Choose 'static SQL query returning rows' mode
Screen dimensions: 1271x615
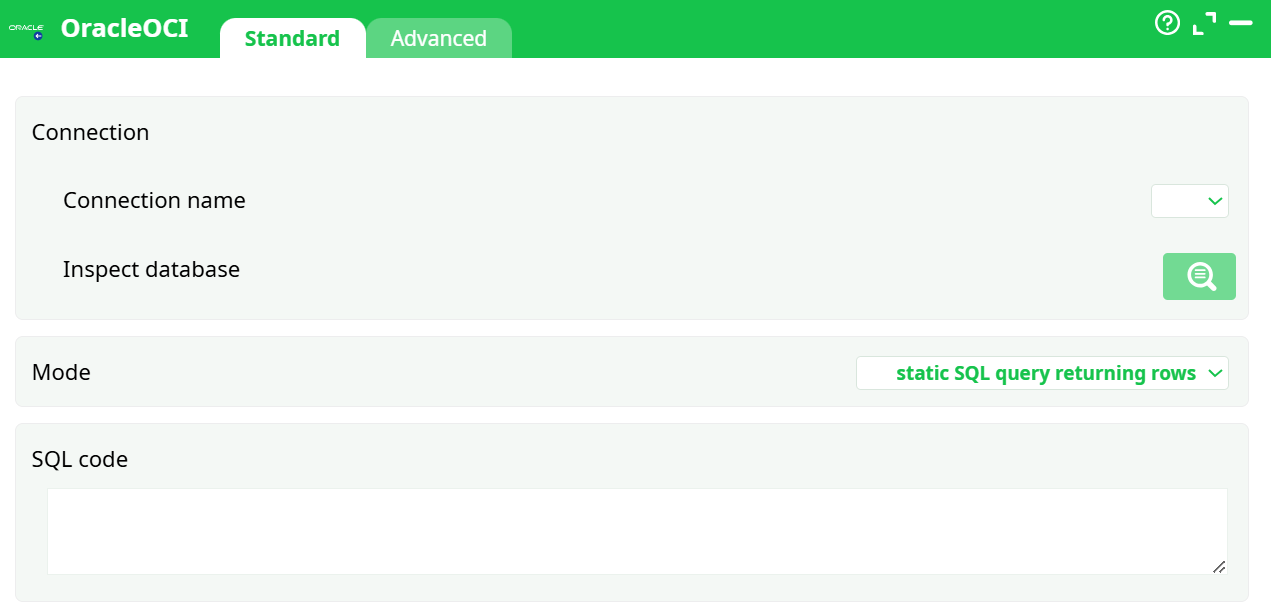point(1042,372)
